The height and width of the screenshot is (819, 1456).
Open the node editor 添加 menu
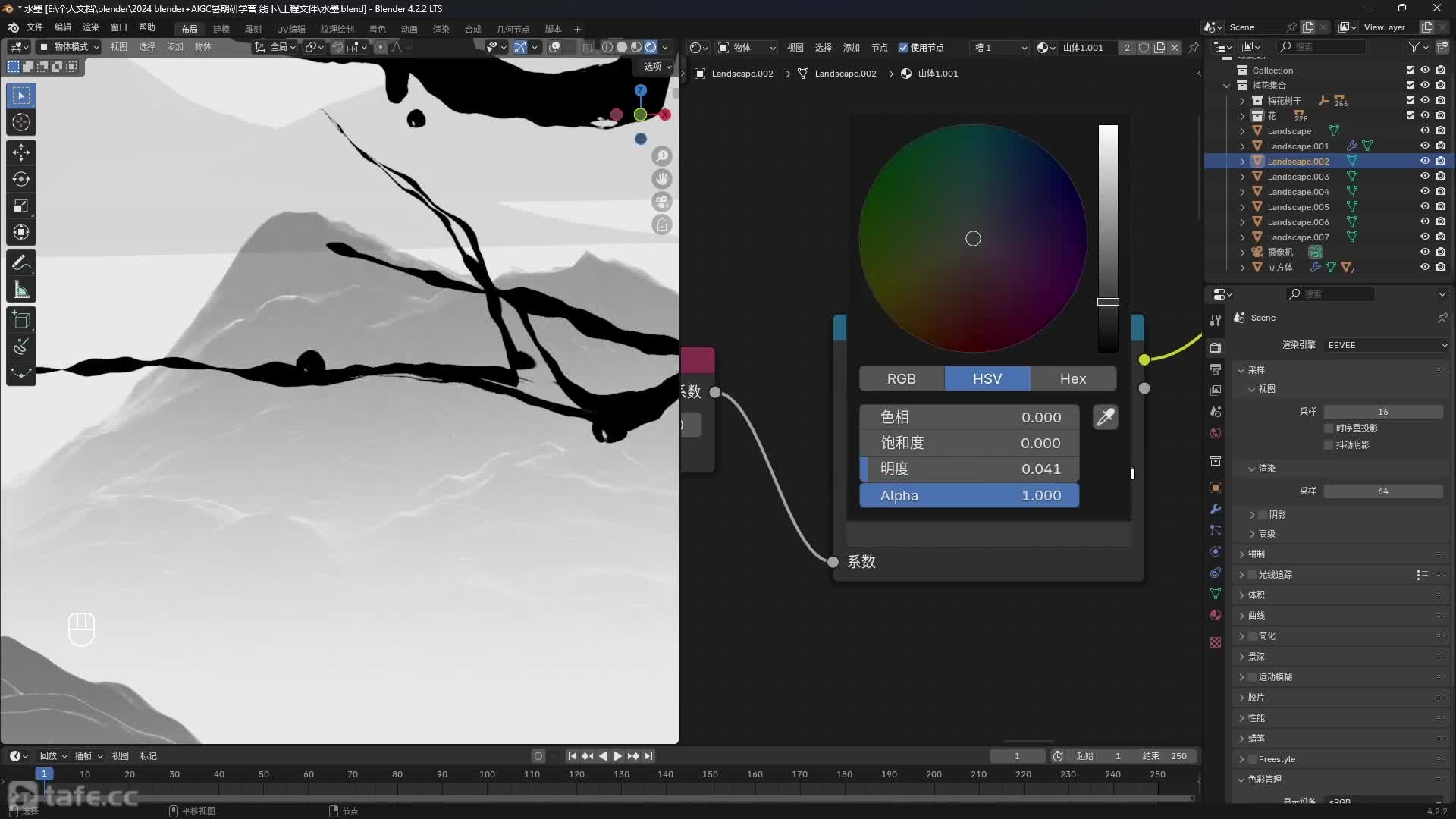pyautogui.click(x=852, y=47)
